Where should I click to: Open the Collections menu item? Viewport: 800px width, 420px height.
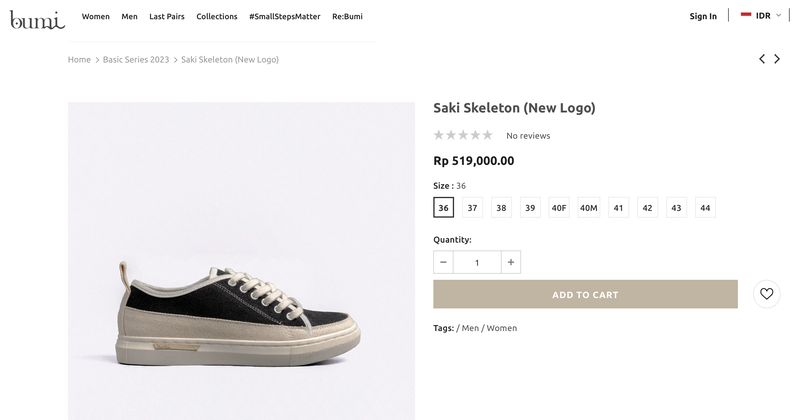[217, 16]
